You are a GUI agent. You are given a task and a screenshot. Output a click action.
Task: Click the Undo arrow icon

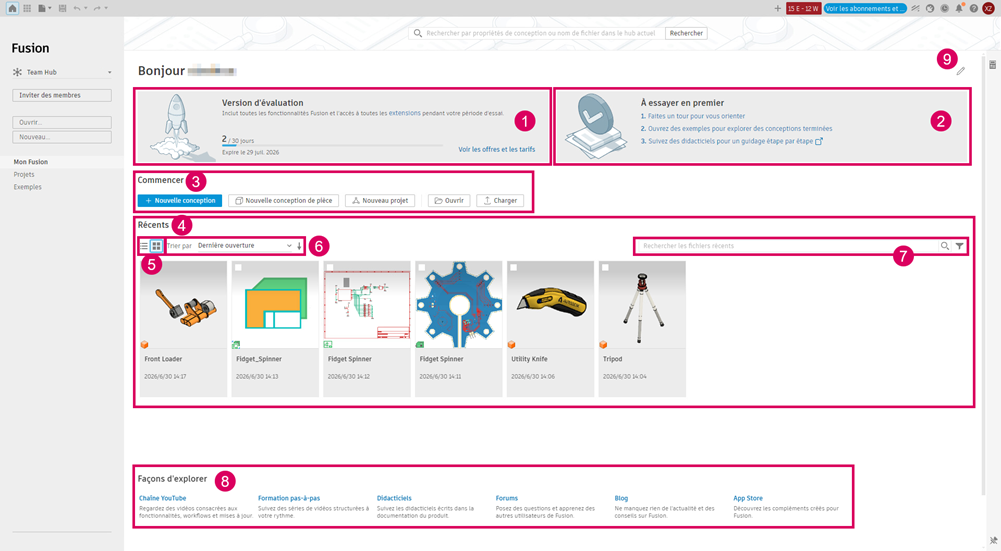[x=77, y=8]
